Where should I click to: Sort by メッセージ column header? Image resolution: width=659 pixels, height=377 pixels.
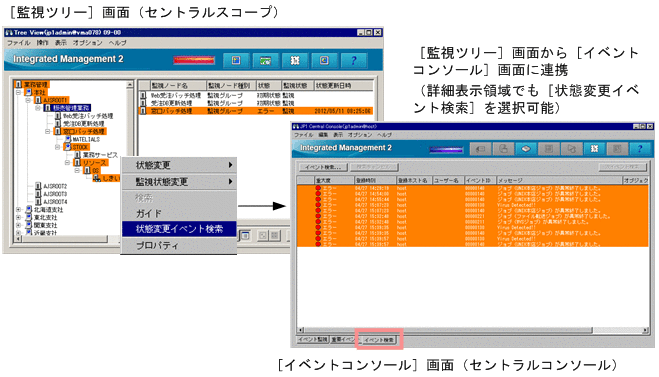(559, 180)
